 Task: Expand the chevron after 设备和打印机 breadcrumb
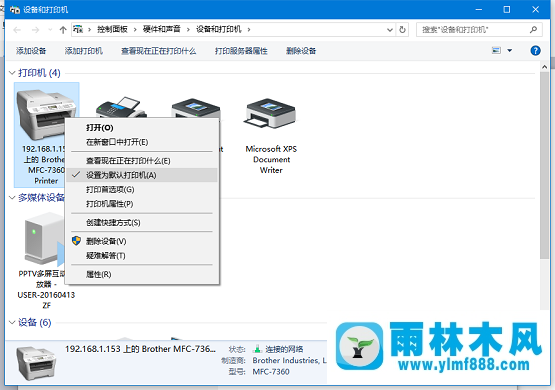click(x=249, y=29)
